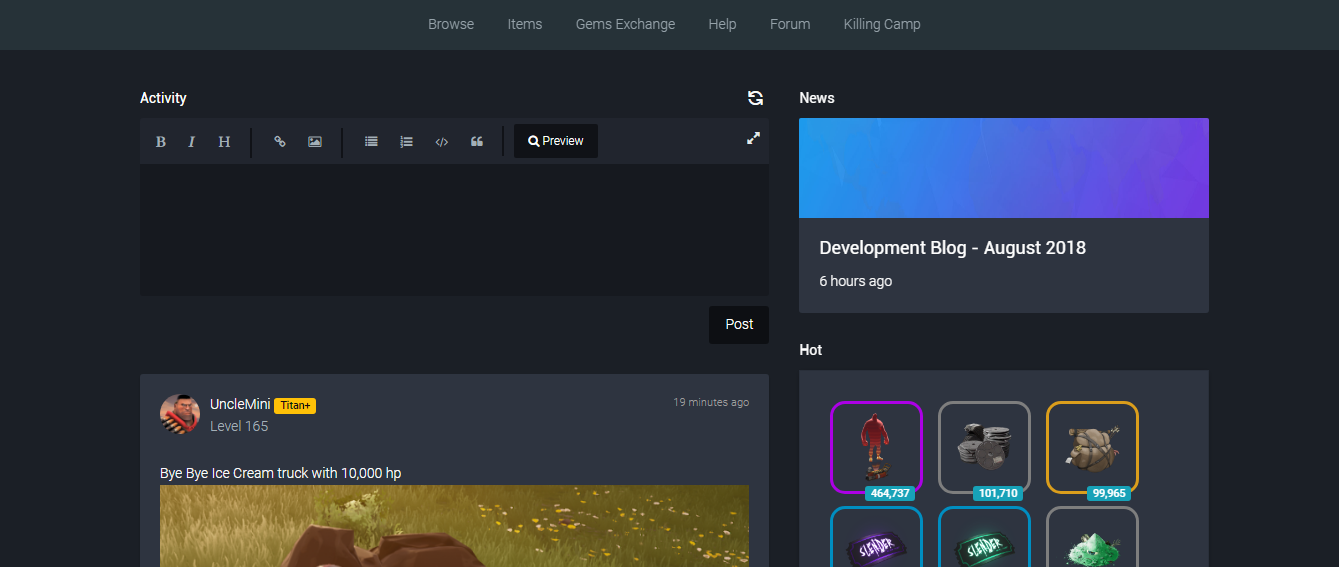This screenshot has height=567, width=1339.
Task: Insert a heading with H icon
Action: tap(224, 142)
